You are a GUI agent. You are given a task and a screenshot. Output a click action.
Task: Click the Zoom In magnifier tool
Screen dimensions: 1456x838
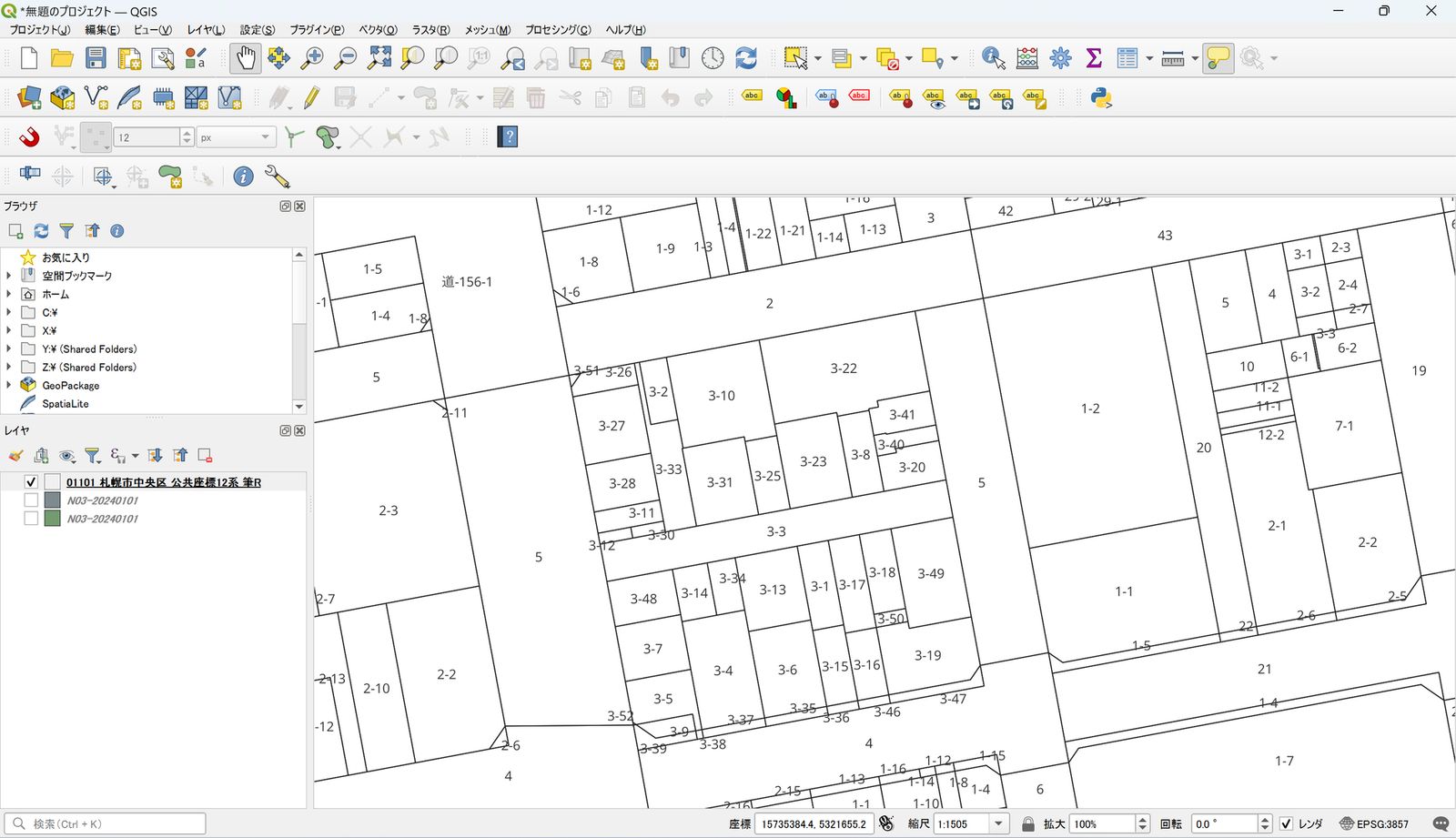coord(312,58)
